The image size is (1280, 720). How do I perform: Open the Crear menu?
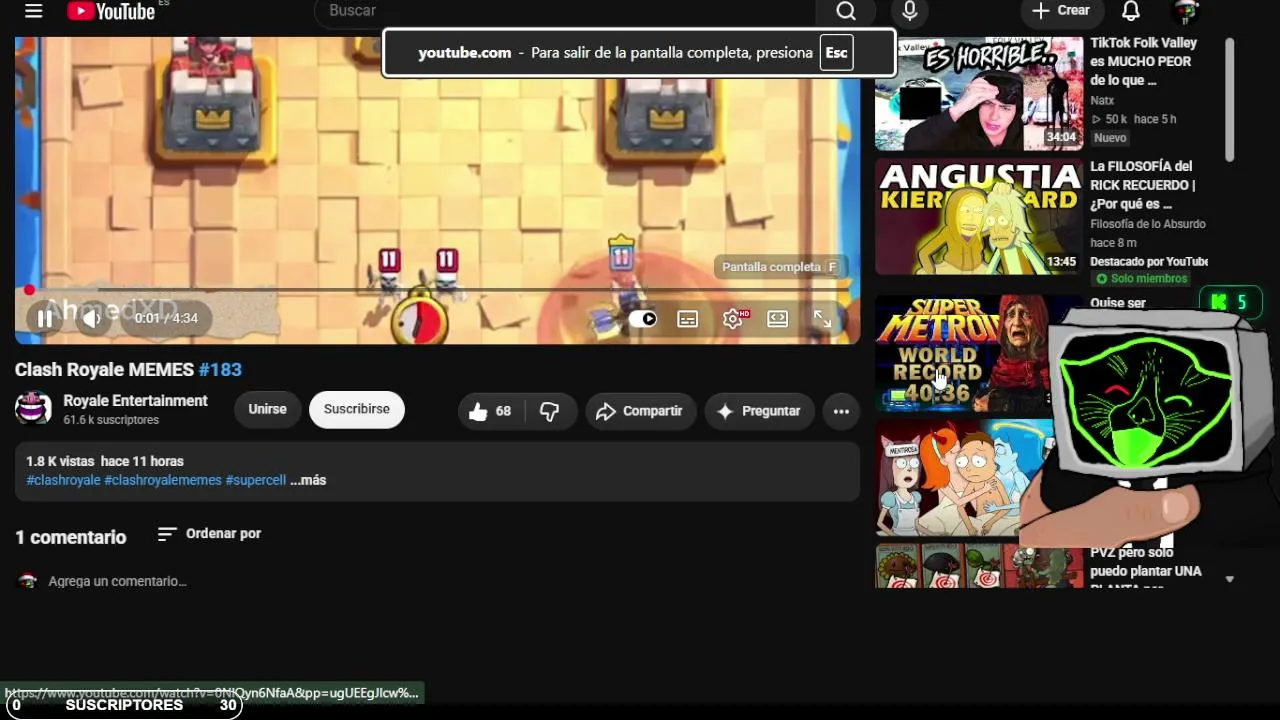pyautogui.click(x=1061, y=11)
